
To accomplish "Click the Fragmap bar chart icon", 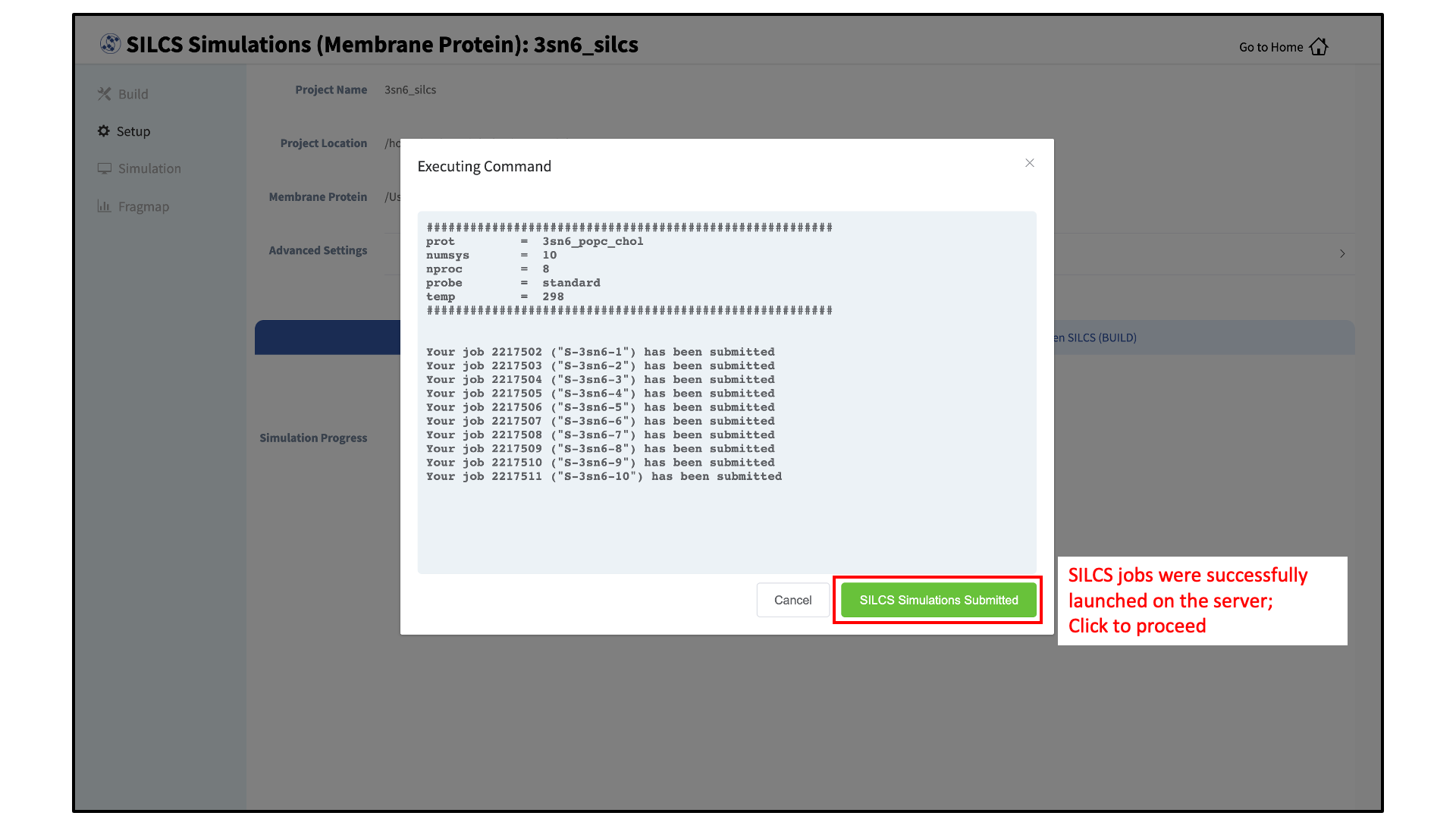I will point(104,206).
